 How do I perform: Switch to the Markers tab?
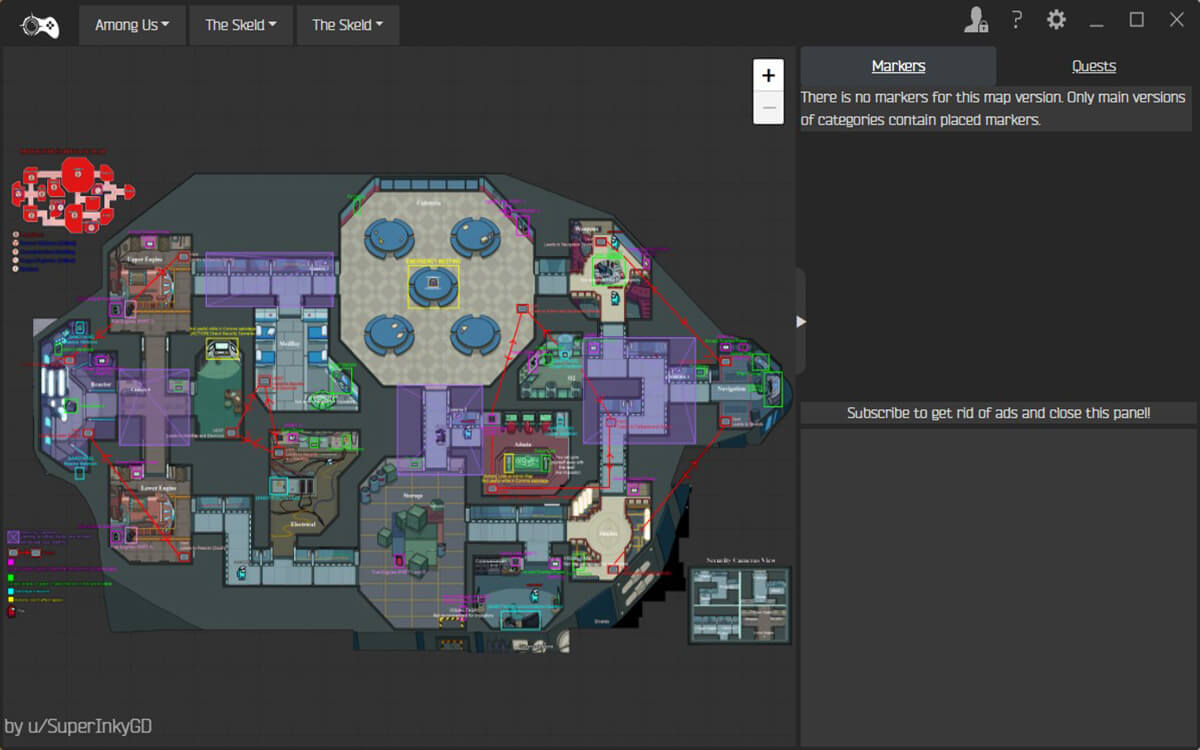pyautogui.click(x=898, y=66)
